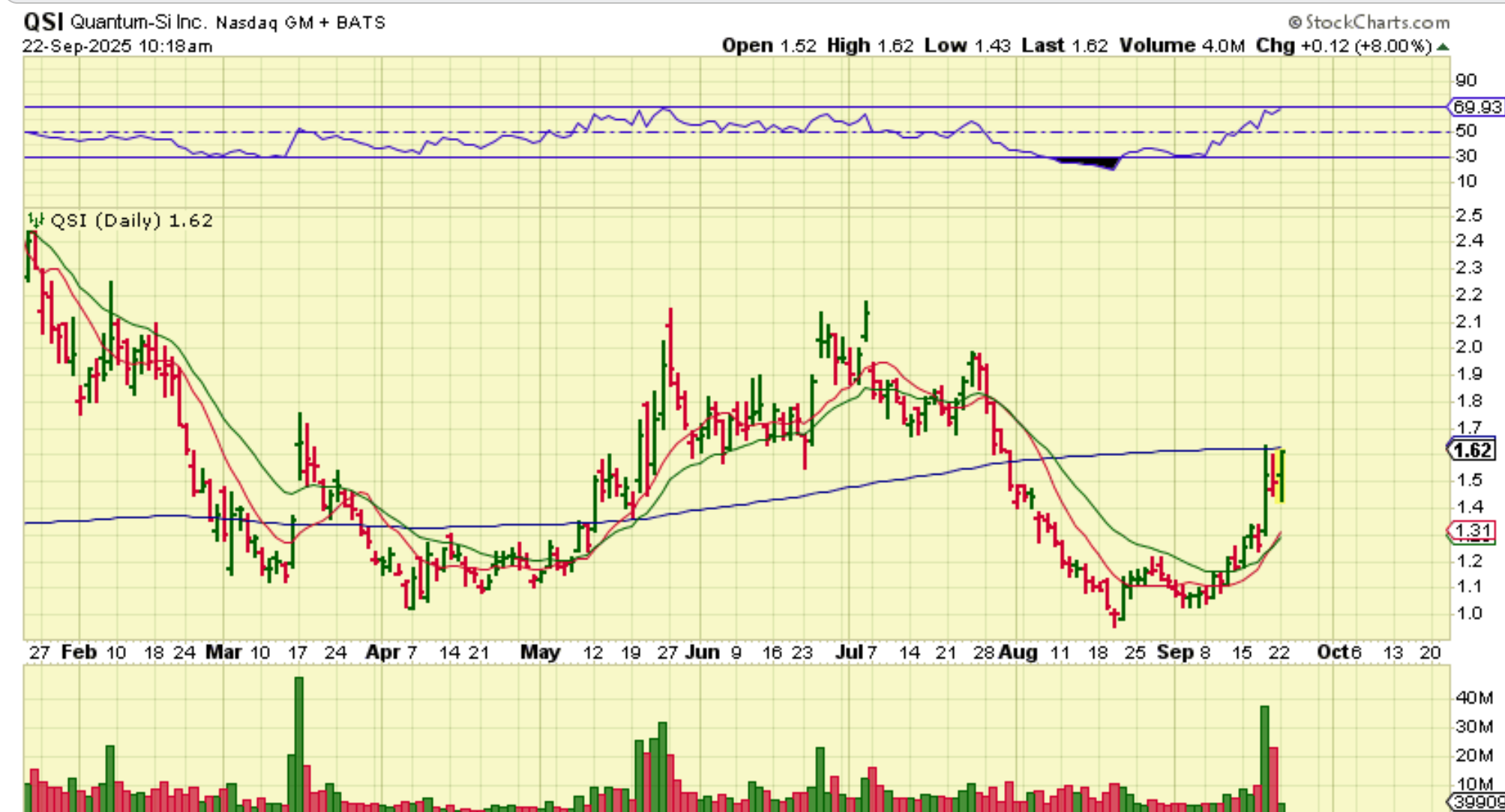Click the tall September green volume bar
The image size is (1505, 812).
point(1264,757)
